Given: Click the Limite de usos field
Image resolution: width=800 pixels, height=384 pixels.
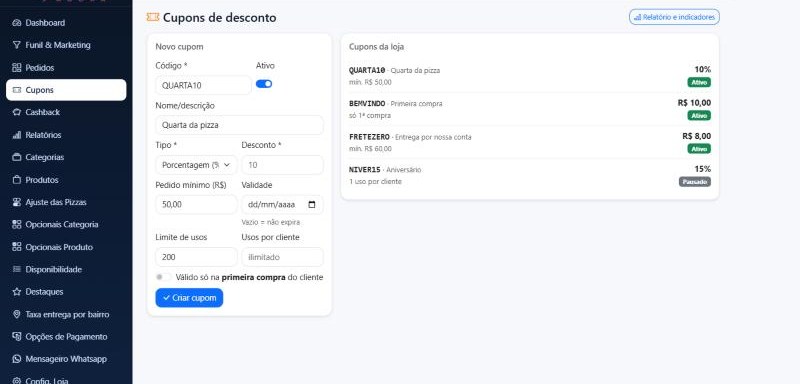Looking at the screenshot, I should (196, 257).
